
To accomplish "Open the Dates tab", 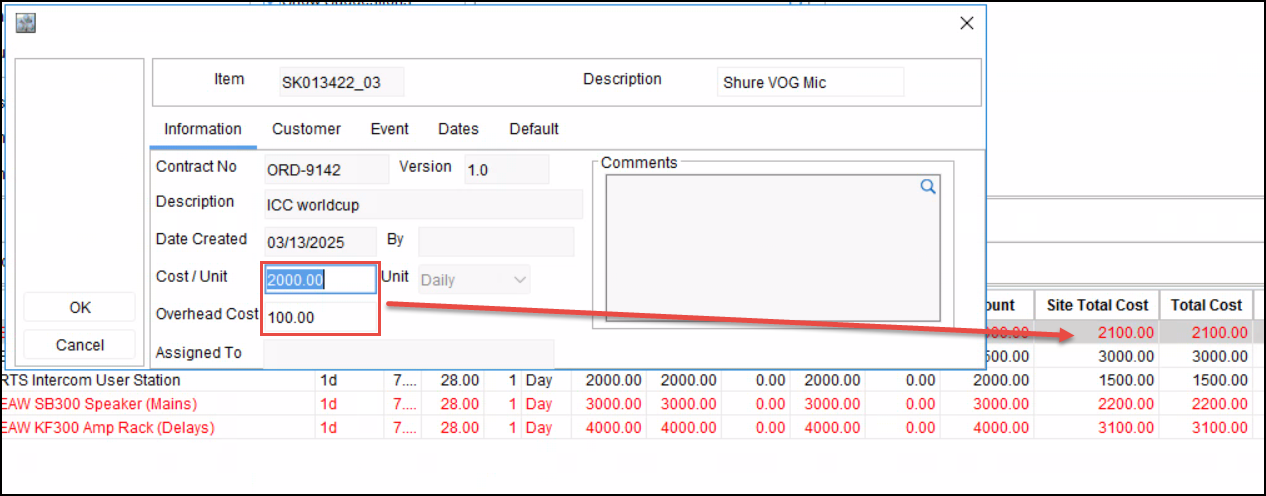I will 458,129.
